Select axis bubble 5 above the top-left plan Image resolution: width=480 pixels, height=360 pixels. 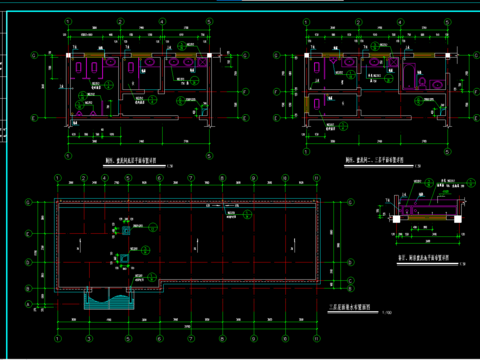209,22
